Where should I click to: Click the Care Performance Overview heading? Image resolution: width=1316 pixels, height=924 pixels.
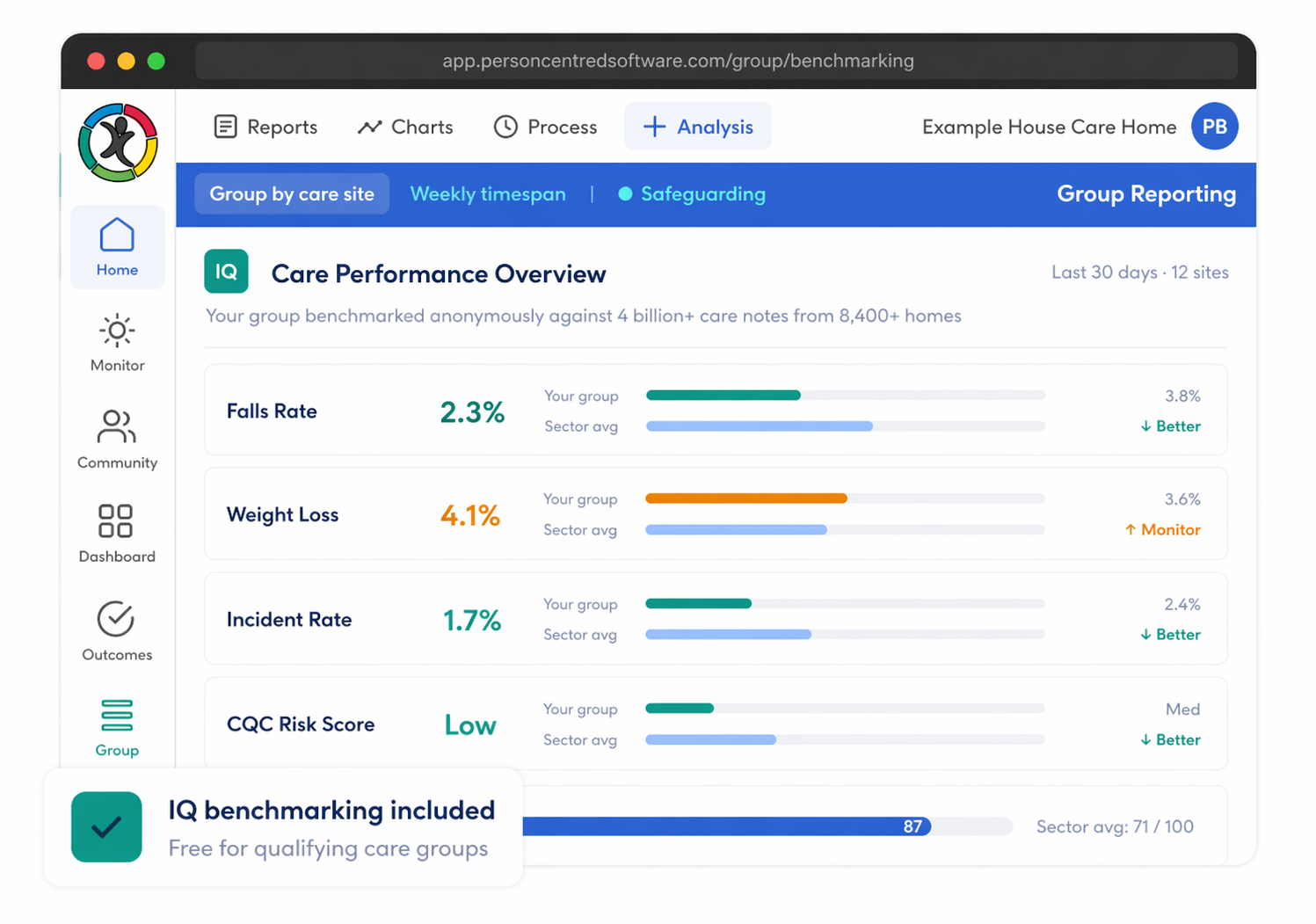coord(439,274)
